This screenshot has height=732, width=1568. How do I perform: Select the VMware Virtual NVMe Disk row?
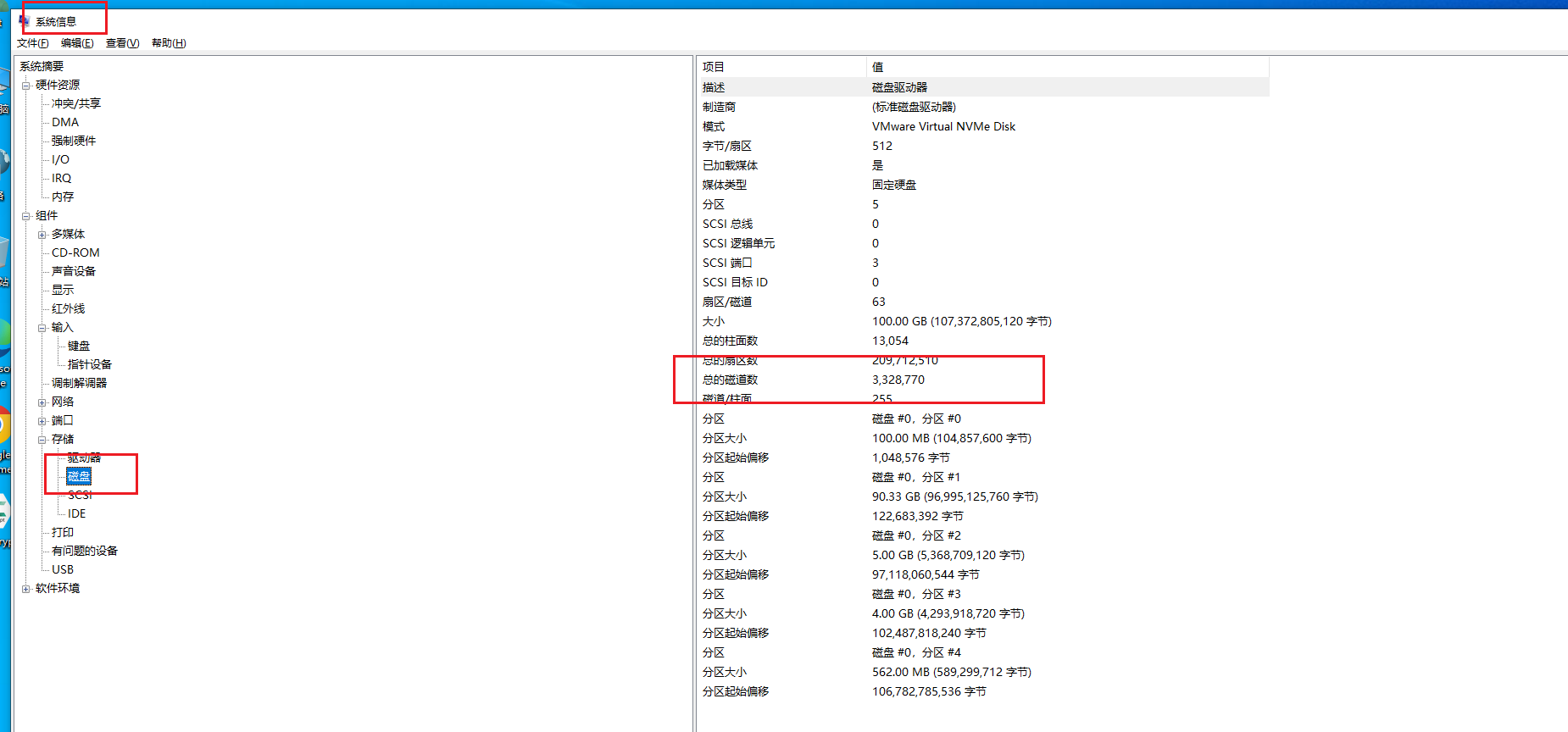click(x=943, y=126)
